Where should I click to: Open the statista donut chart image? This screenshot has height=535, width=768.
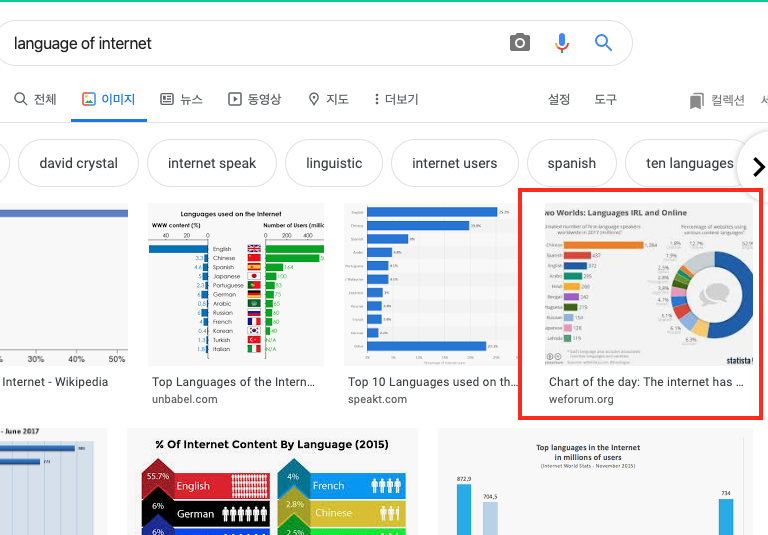tap(648, 285)
